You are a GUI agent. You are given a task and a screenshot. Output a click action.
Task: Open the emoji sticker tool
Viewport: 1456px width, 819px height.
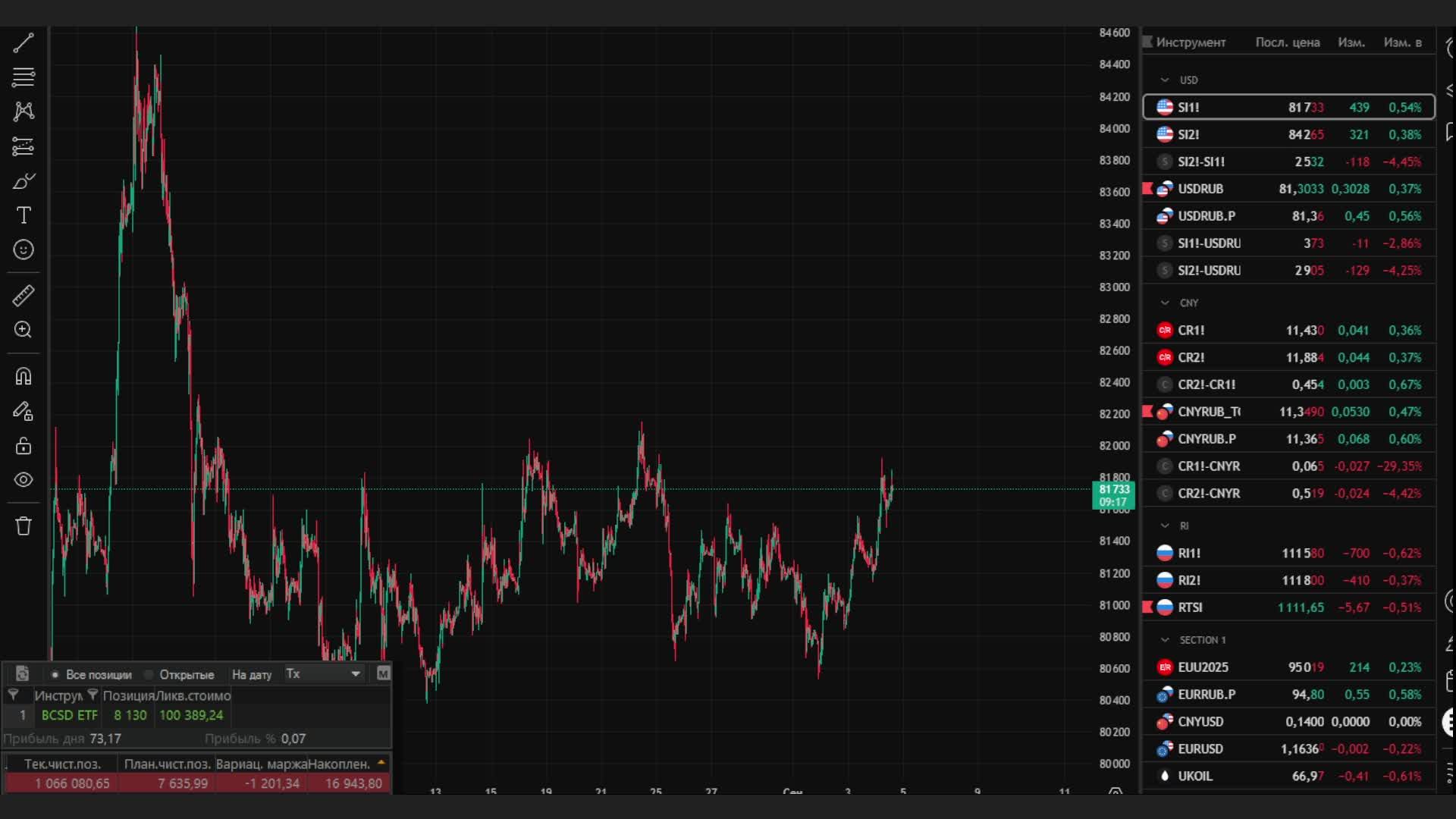pyautogui.click(x=24, y=249)
